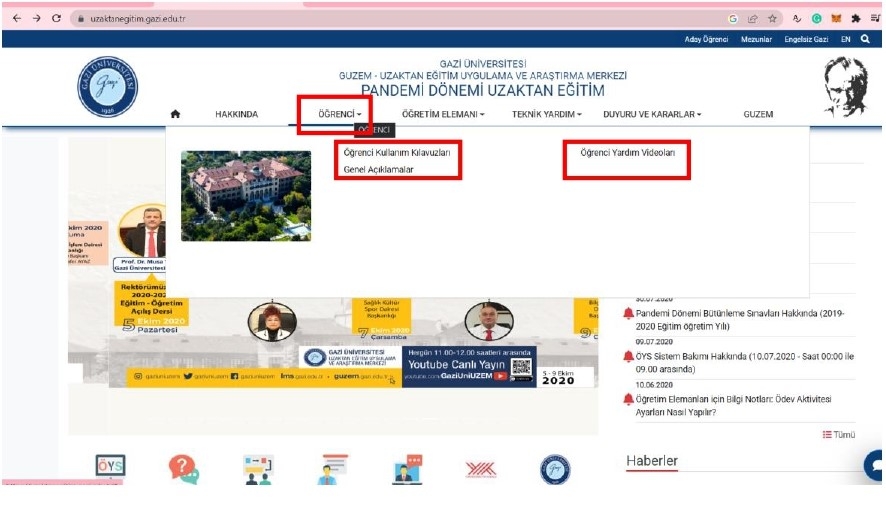Click the bell beside Pandemi Dönemi Bütünleme
This screenshot has height=507, width=886.
pyautogui.click(x=628, y=313)
